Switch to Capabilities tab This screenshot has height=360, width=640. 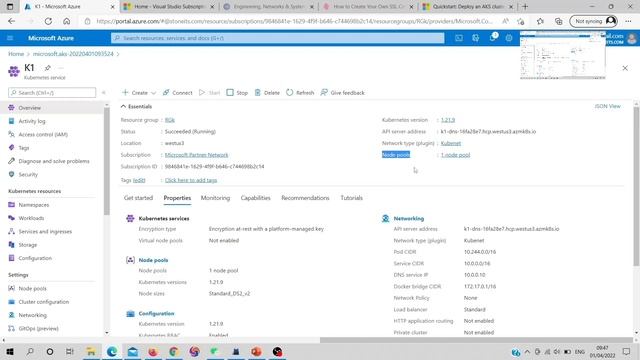tap(256, 198)
